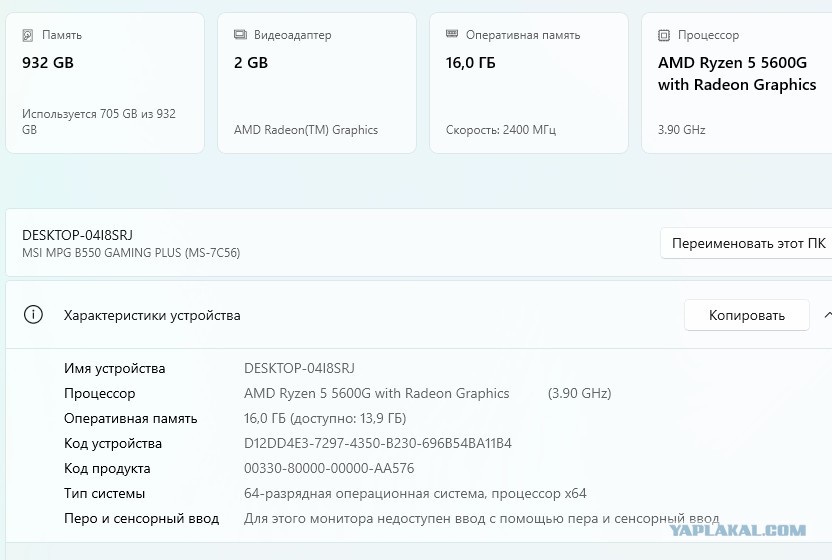This screenshot has height=560, width=832.
Task: Click the DESKTOP-04I8SRJ heading above motherboard name
Action: tap(77, 235)
